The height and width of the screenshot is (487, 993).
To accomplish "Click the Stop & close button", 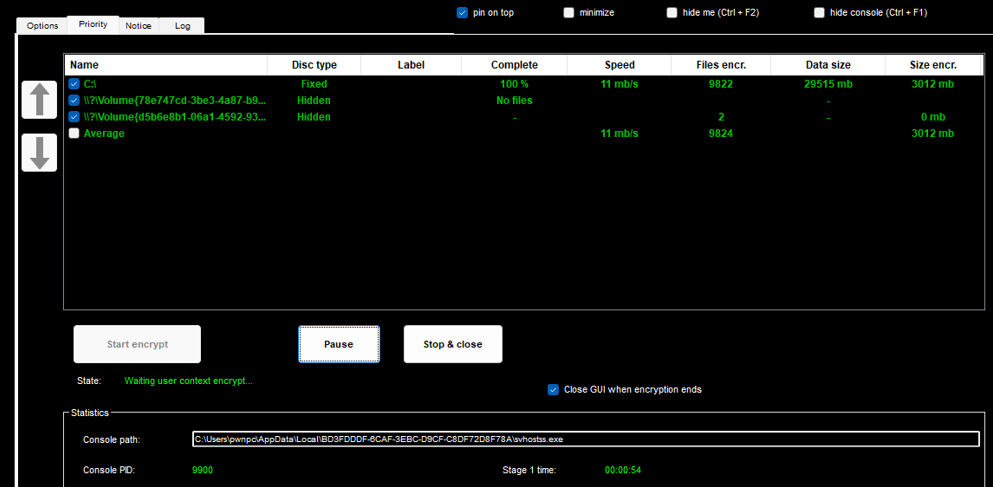I will coord(452,344).
